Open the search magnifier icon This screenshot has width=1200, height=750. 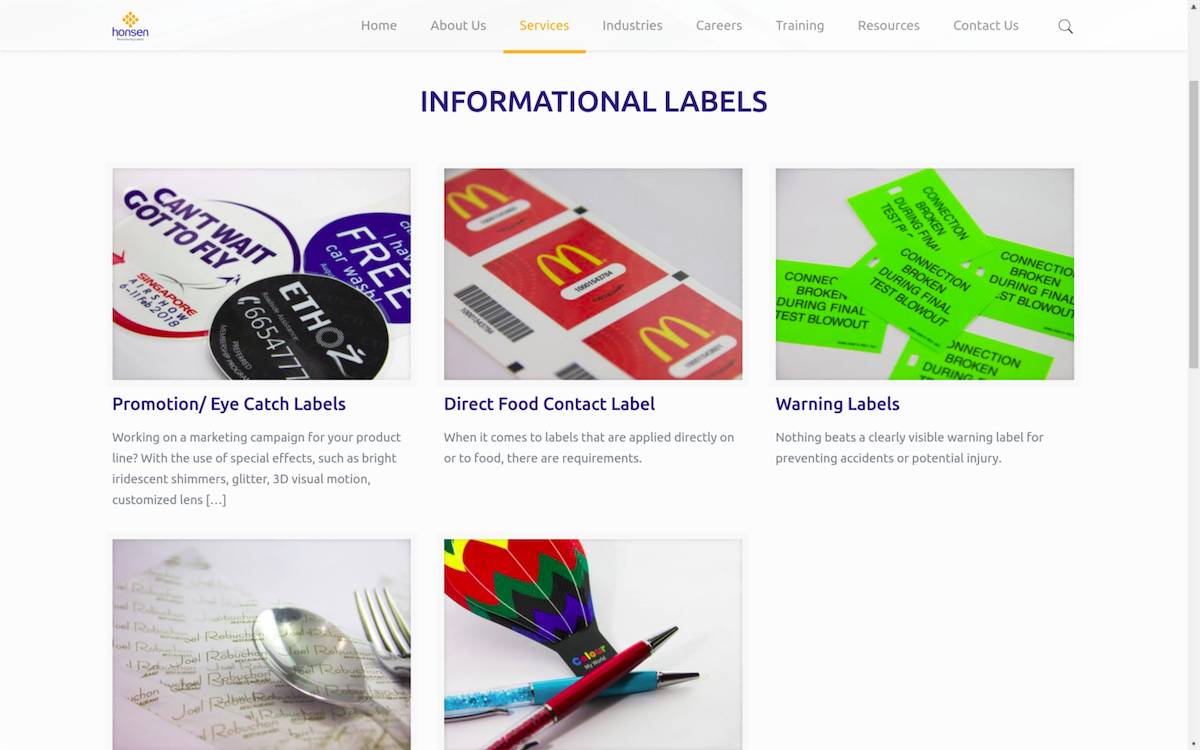pyautogui.click(x=1065, y=26)
